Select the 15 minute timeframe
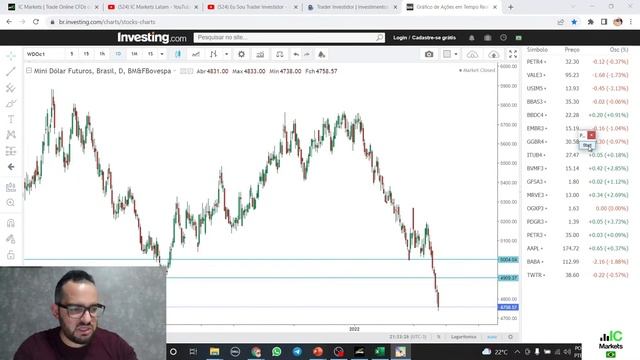 point(86,54)
